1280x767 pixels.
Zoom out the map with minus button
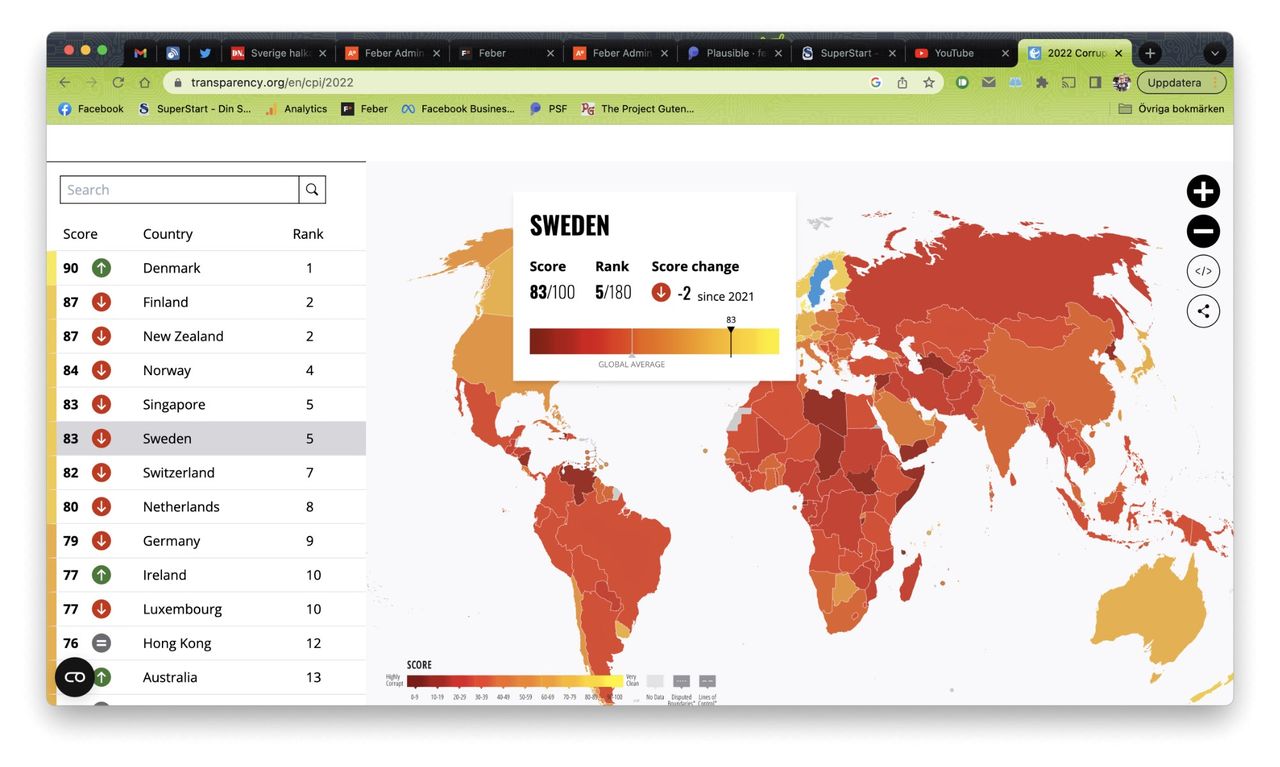[1203, 231]
